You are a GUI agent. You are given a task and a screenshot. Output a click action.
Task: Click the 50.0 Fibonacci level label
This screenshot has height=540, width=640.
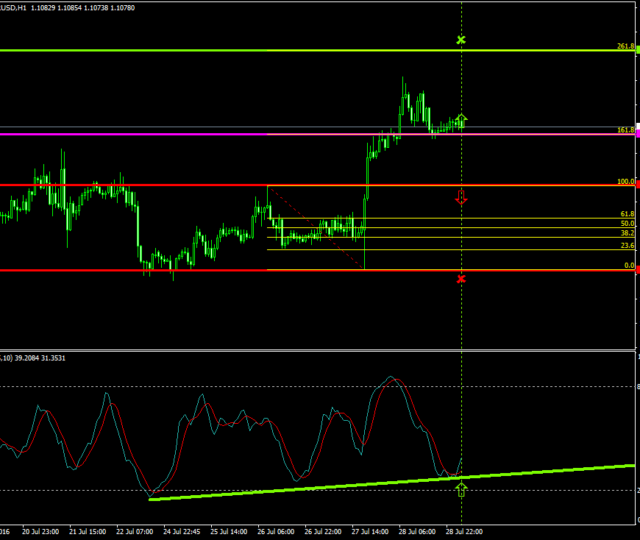(627, 223)
